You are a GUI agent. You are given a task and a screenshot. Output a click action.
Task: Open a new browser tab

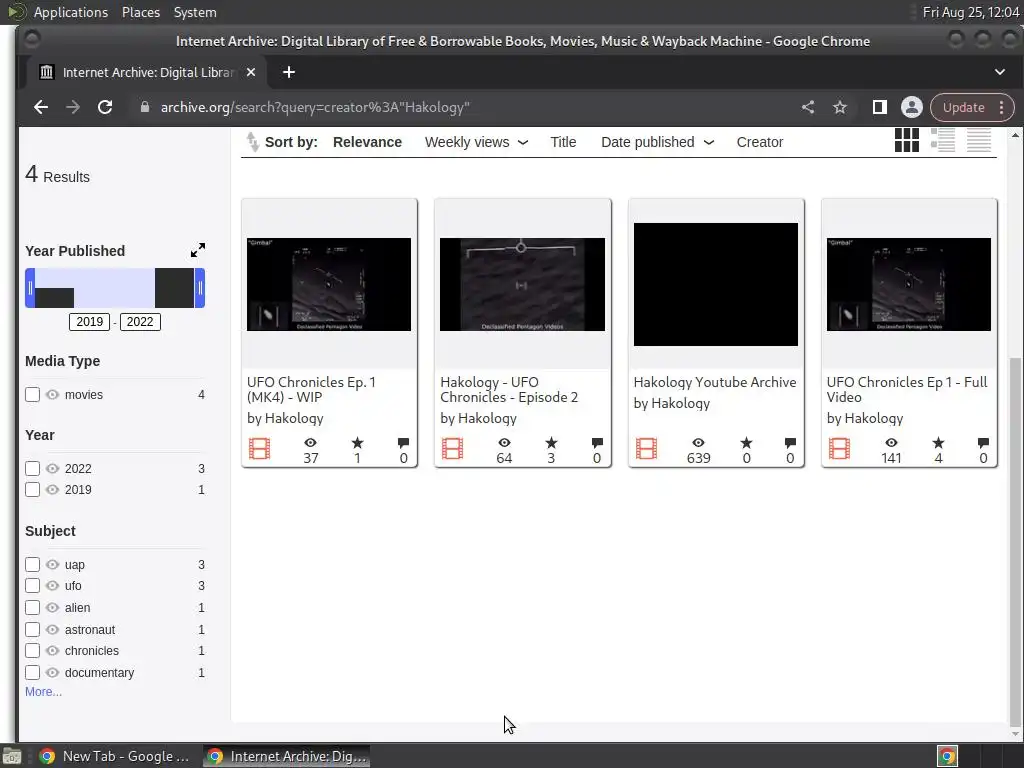coord(289,72)
